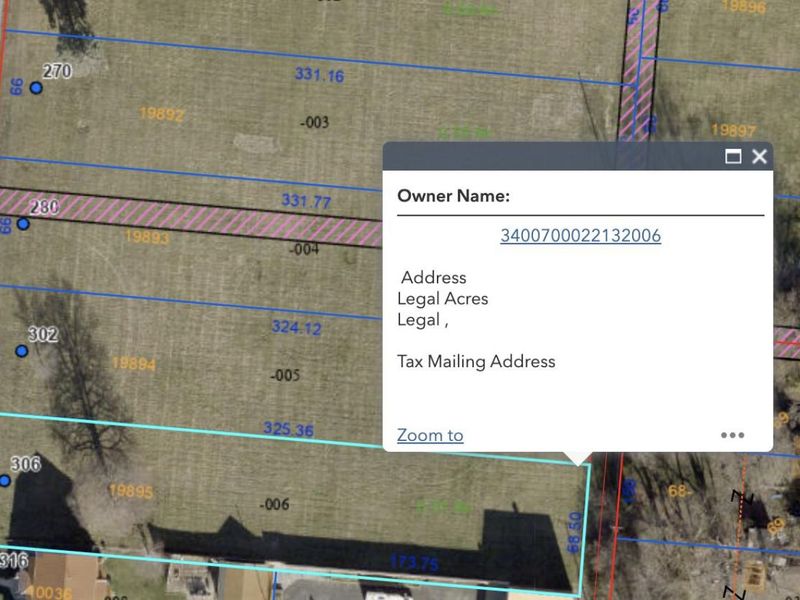Click the Zoom to link
Image resolution: width=800 pixels, height=600 pixels.
[x=430, y=435]
